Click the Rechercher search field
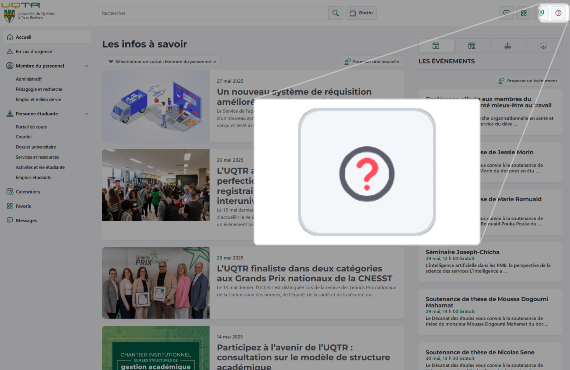The height and width of the screenshot is (370, 570). 213,13
